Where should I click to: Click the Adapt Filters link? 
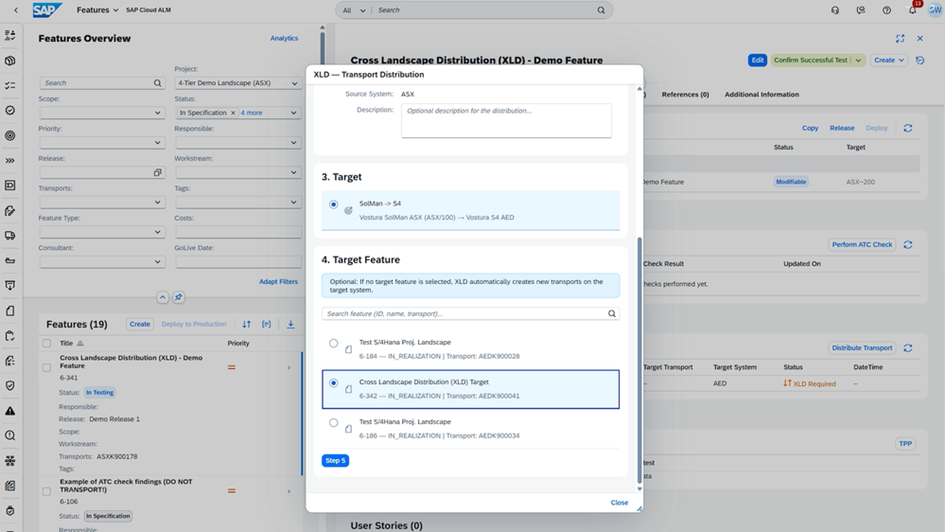click(x=278, y=281)
